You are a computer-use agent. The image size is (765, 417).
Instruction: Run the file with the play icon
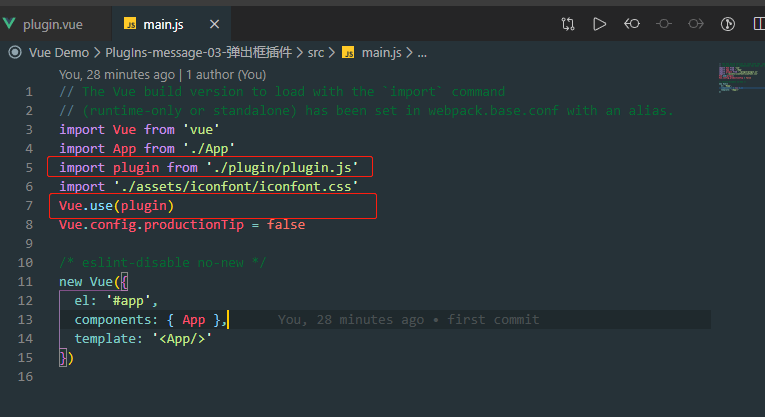600,23
